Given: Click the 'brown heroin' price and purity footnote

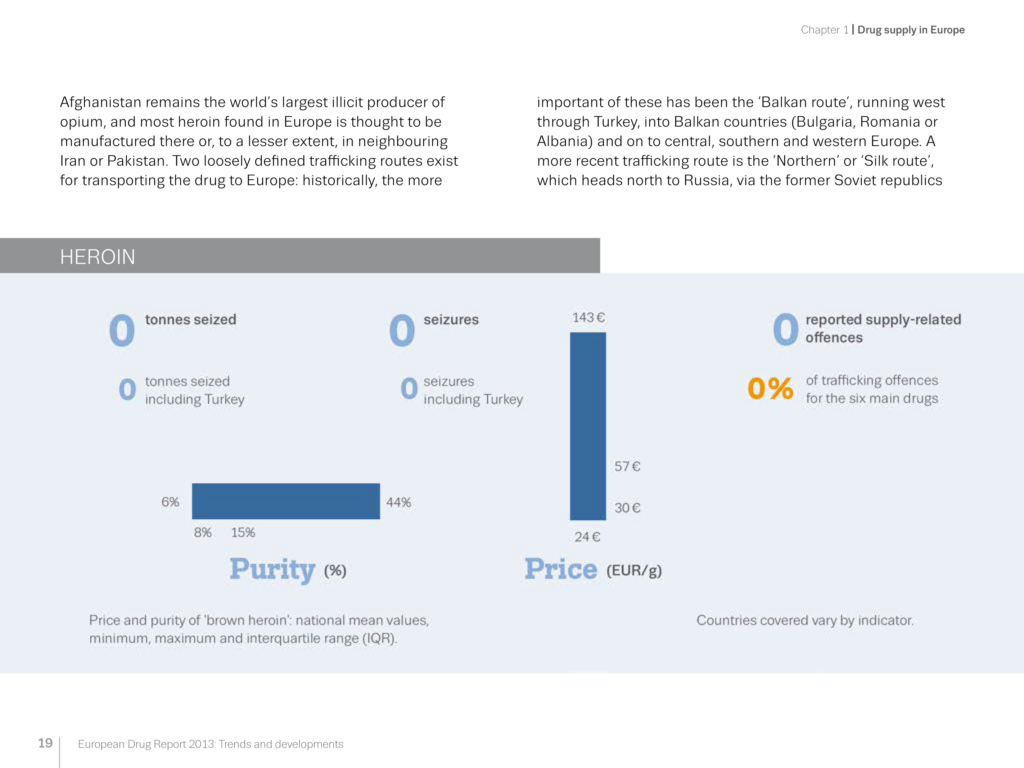Looking at the screenshot, I should tap(259, 629).
